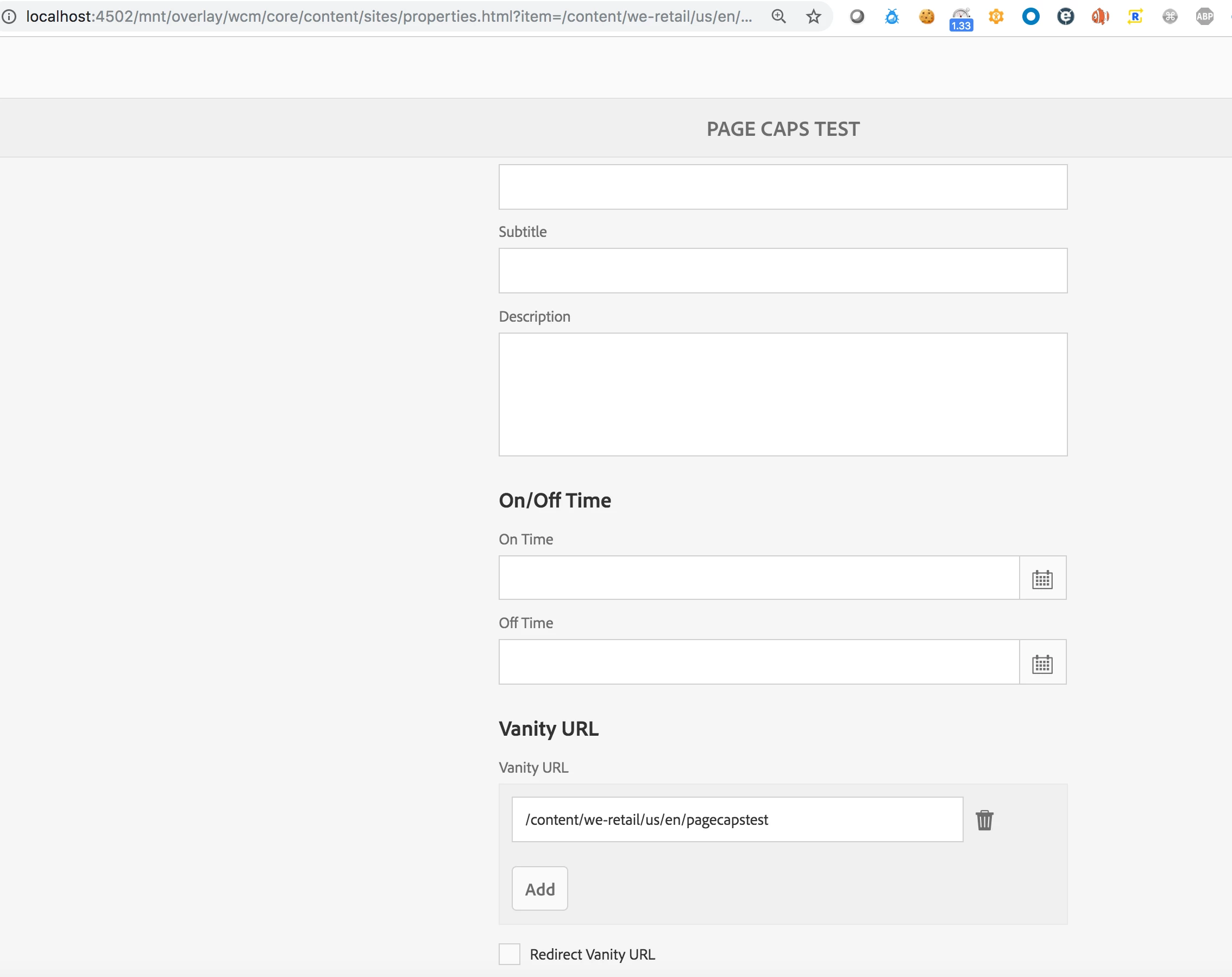The width and height of the screenshot is (1232, 977).
Task: Click into the Subtitle text field
Action: (x=782, y=271)
